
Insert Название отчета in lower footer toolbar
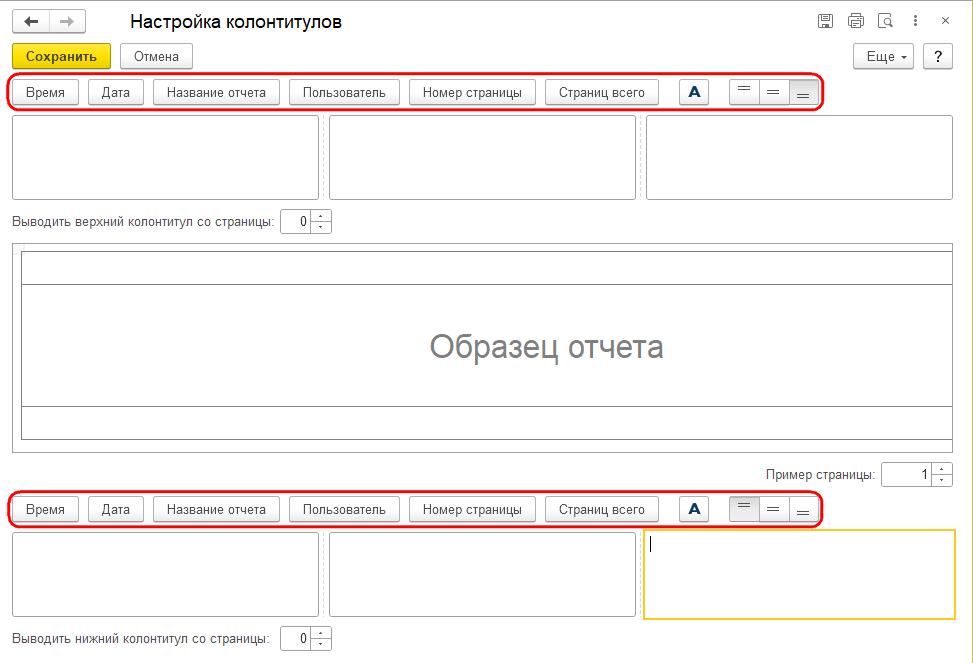click(x=217, y=510)
